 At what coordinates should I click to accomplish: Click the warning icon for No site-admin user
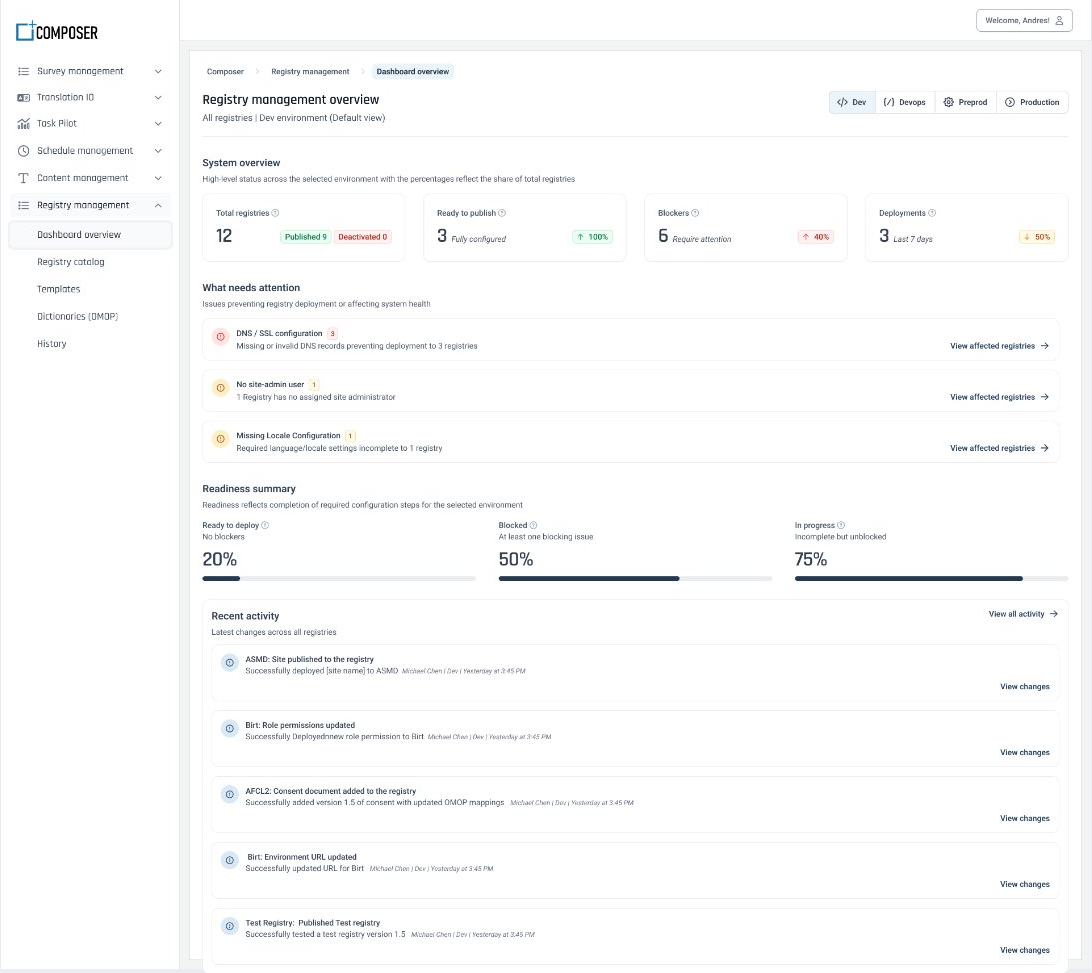[221, 388]
